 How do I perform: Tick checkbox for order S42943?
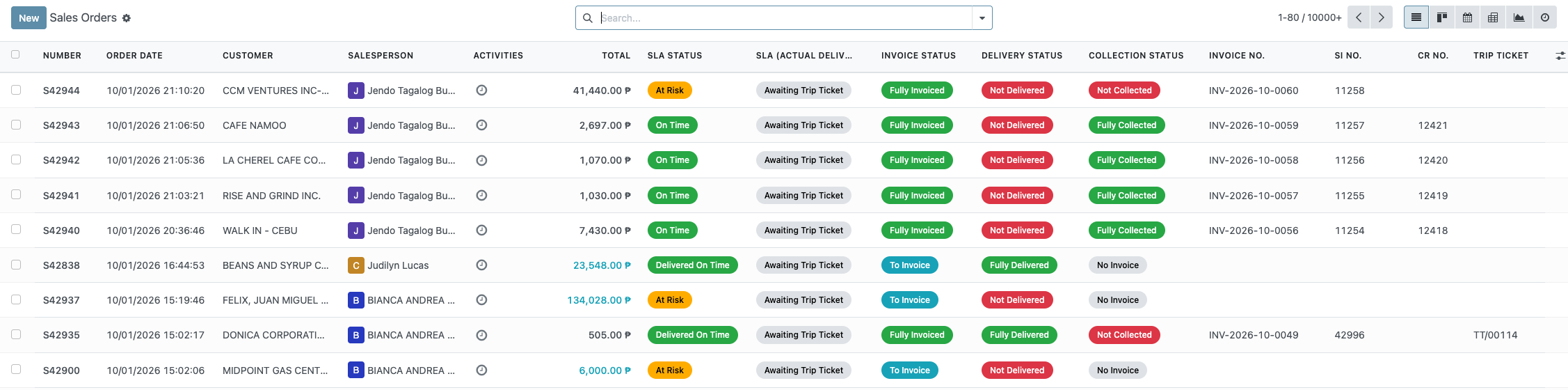[16, 125]
